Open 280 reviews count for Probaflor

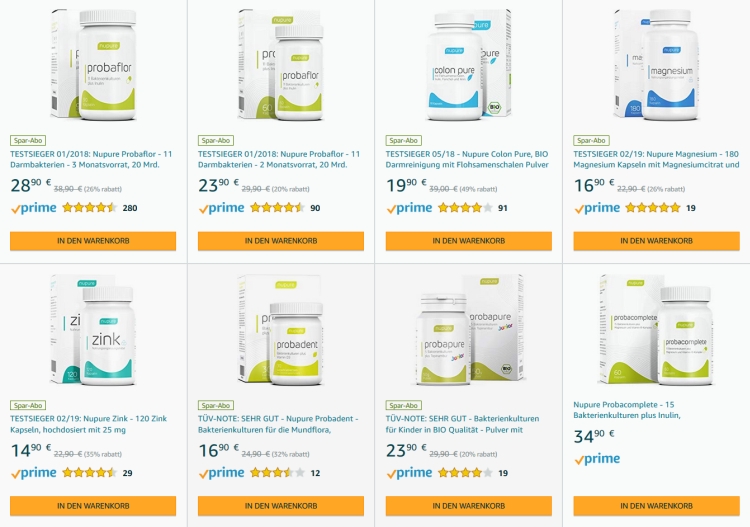point(130,208)
